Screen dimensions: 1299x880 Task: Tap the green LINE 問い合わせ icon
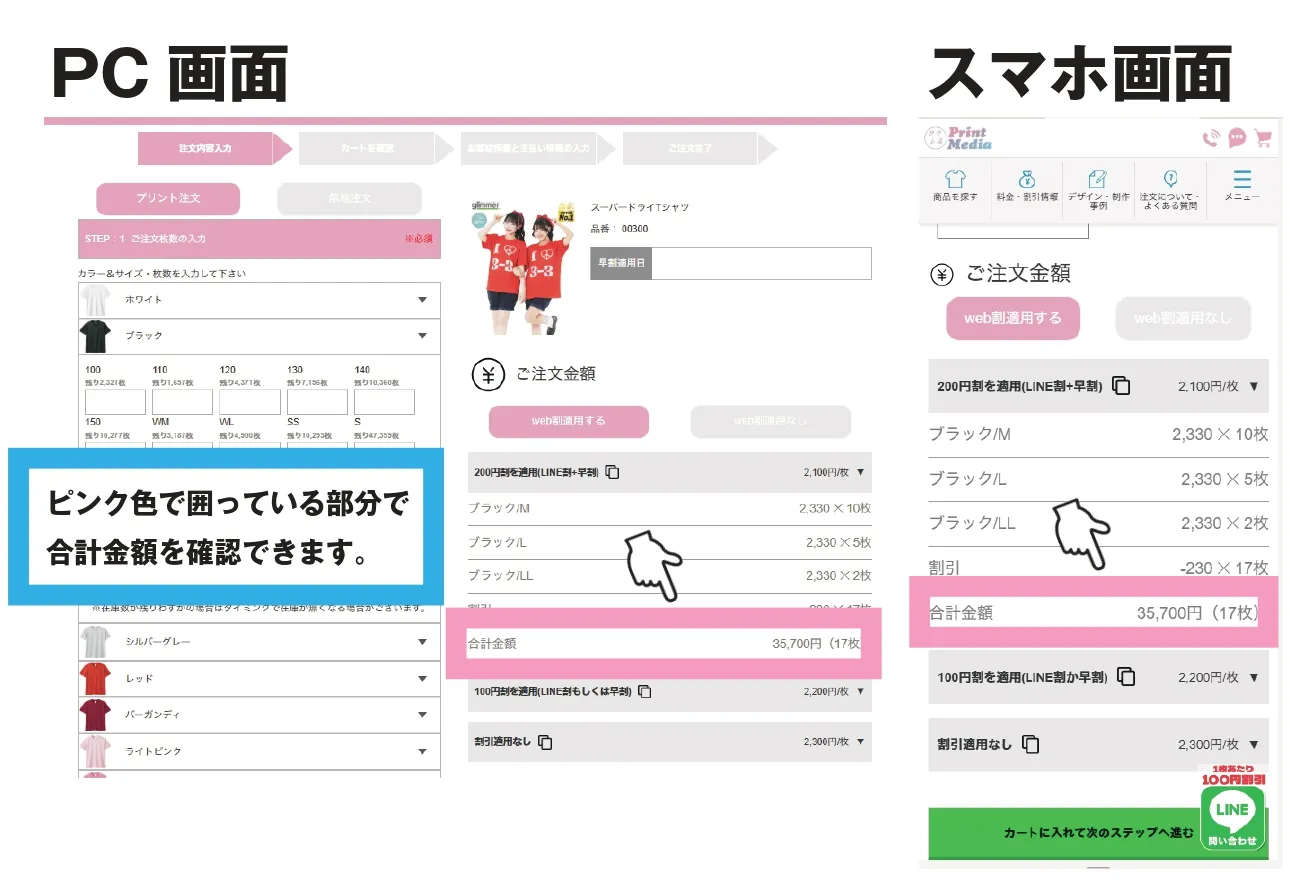(1233, 817)
